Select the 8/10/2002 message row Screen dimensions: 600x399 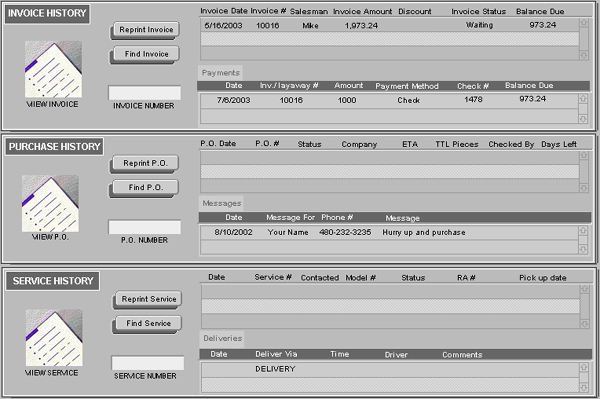(389, 232)
